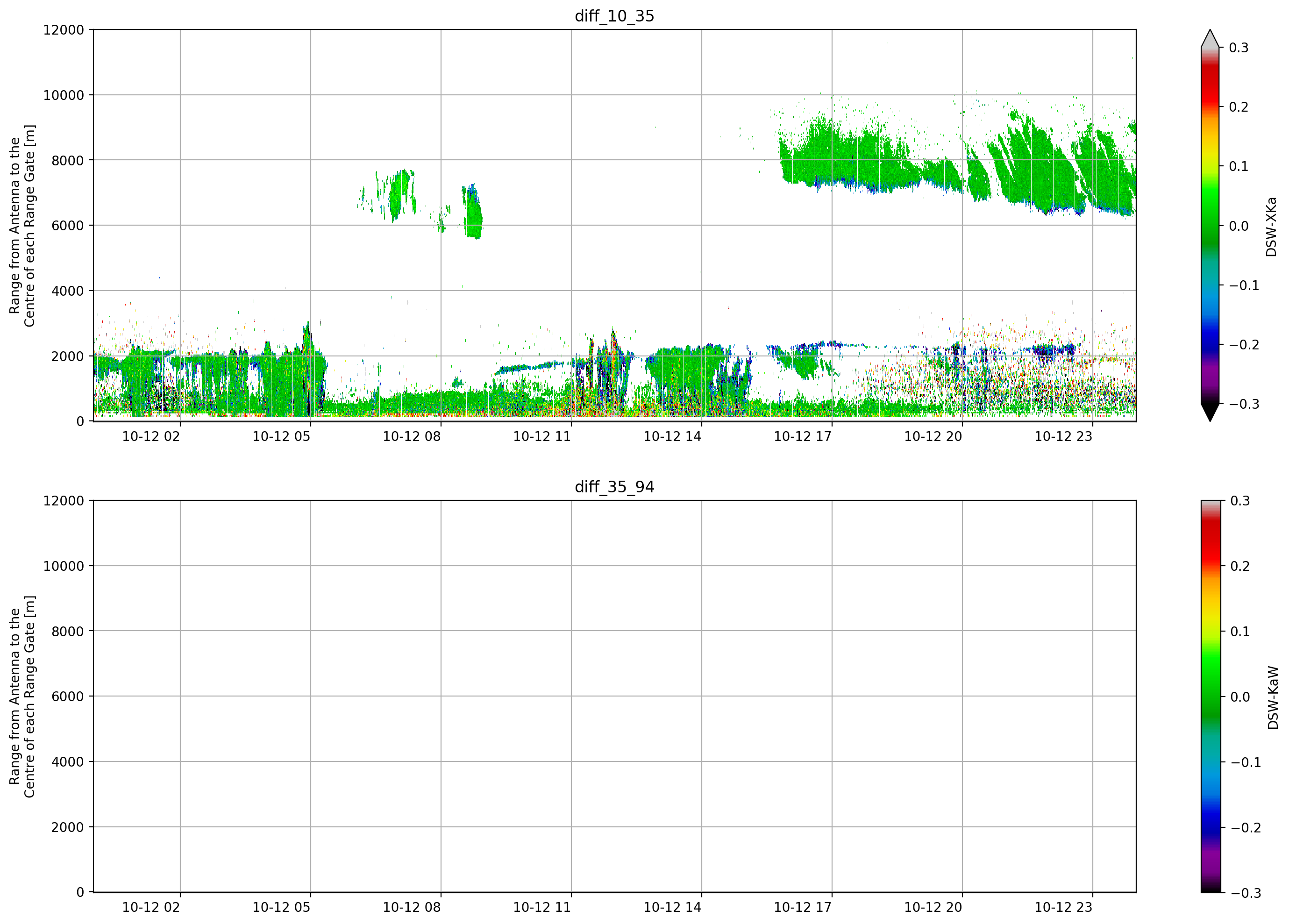Screen dimensions: 1289x924
Task: Click the 0.0 tick on DSW-KaW colorbar
Action: [1239, 697]
